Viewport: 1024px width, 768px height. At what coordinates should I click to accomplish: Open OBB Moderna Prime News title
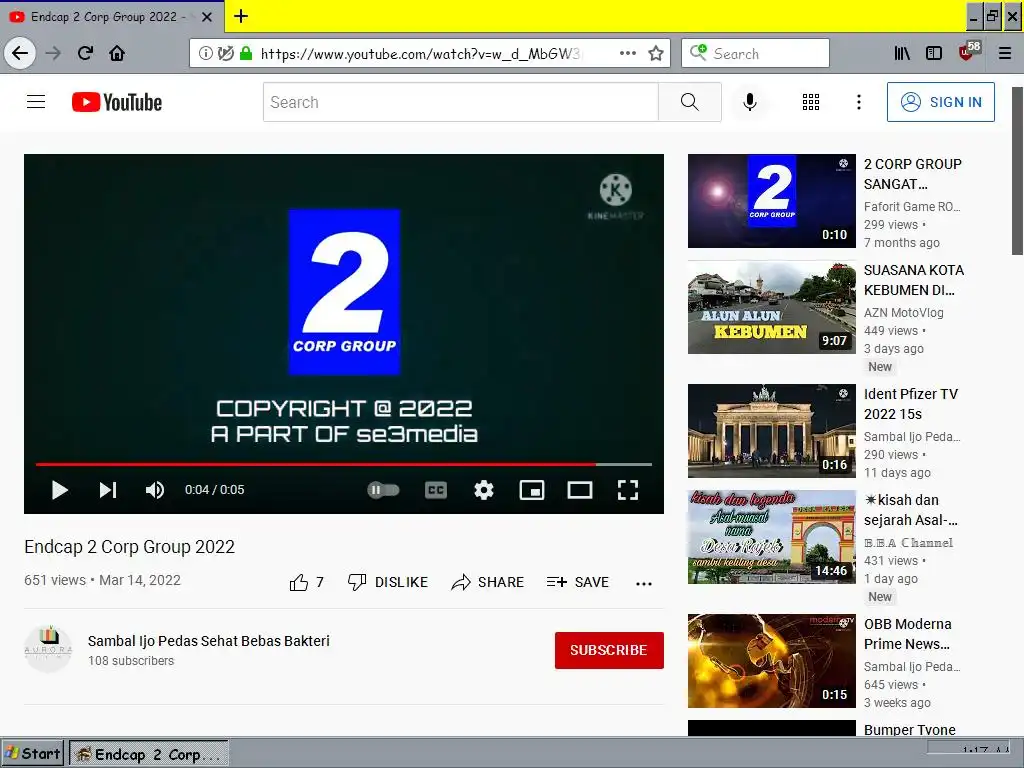click(907, 633)
